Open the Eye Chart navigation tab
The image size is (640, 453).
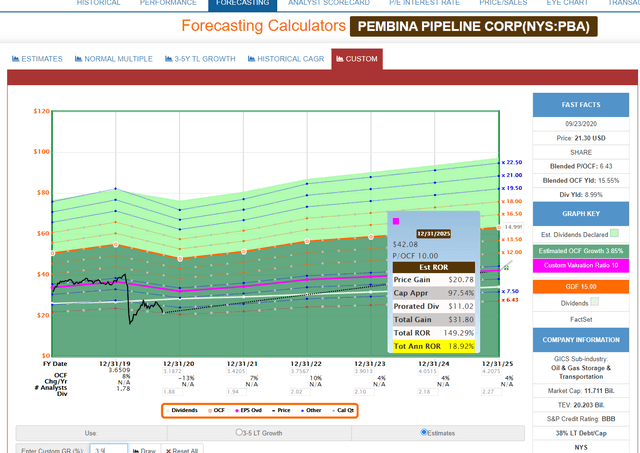tap(567, 3)
